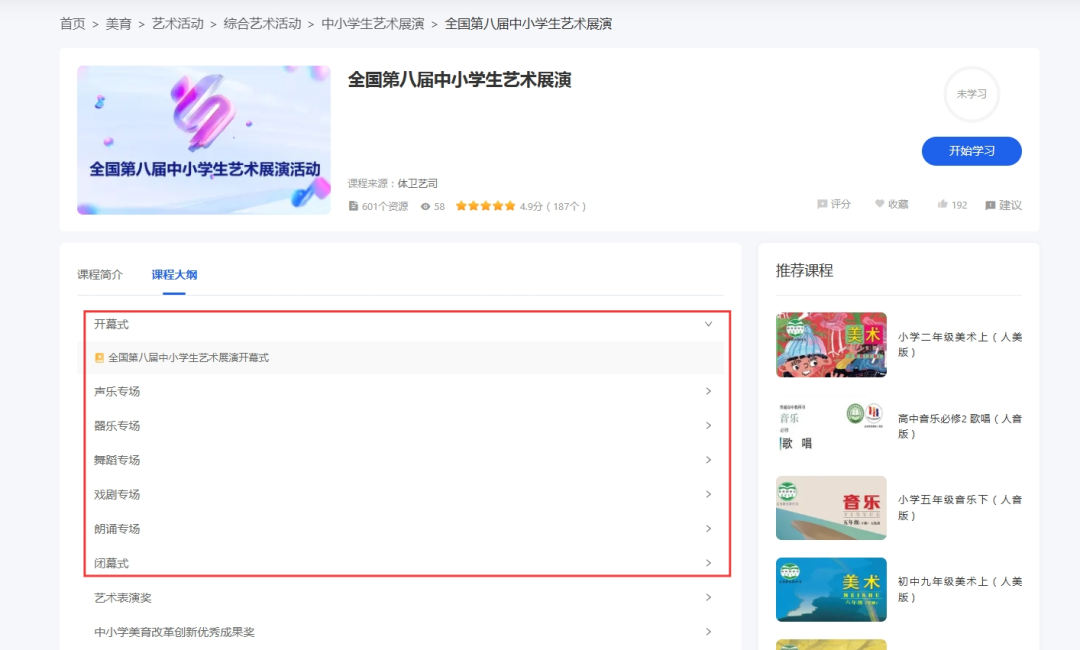This screenshot has height=650, width=1080.
Task: Click the fifth rating star
Action: coord(509,205)
